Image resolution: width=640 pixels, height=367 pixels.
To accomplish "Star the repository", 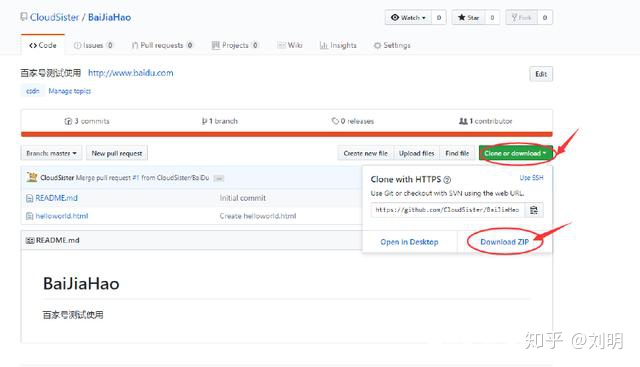I will point(468,18).
